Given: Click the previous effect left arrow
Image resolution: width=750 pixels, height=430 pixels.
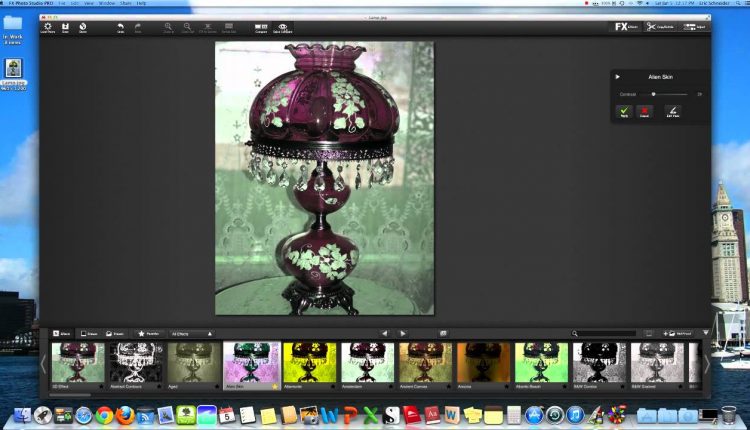Looking at the screenshot, I should click(x=385, y=333).
